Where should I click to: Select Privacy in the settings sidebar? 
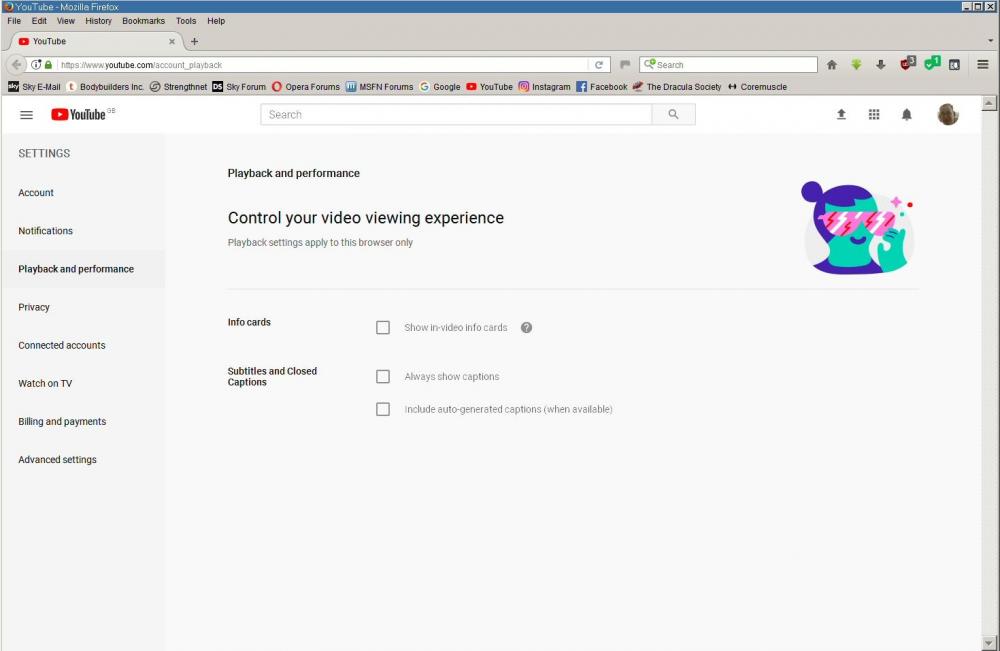[x=33, y=307]
